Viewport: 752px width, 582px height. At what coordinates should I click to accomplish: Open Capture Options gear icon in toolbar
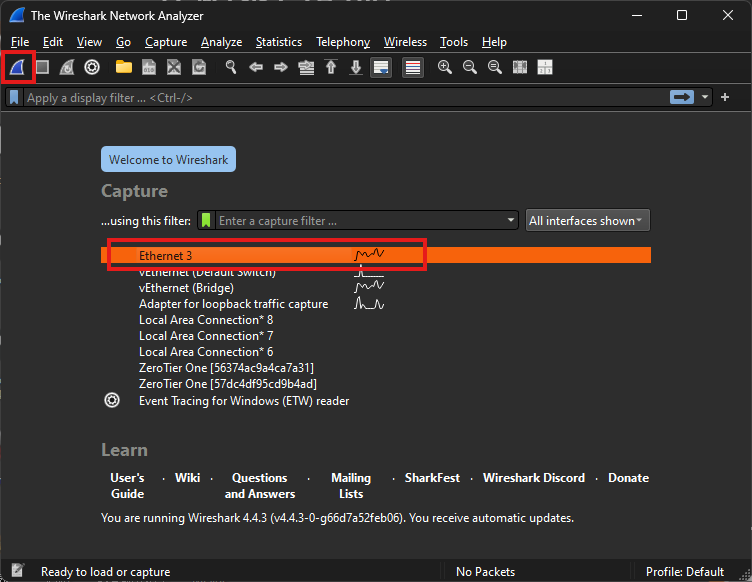(x=92, y=67)
